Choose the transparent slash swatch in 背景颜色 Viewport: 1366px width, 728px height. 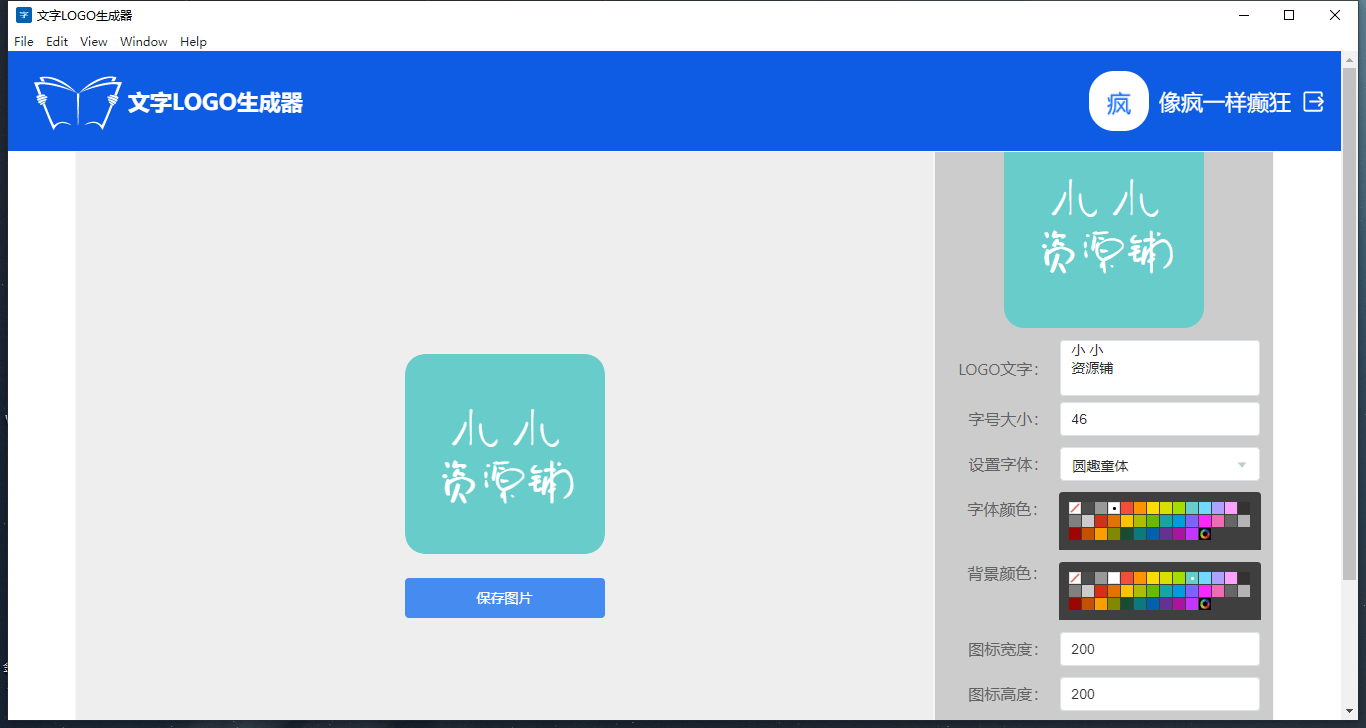[1075, 578]
